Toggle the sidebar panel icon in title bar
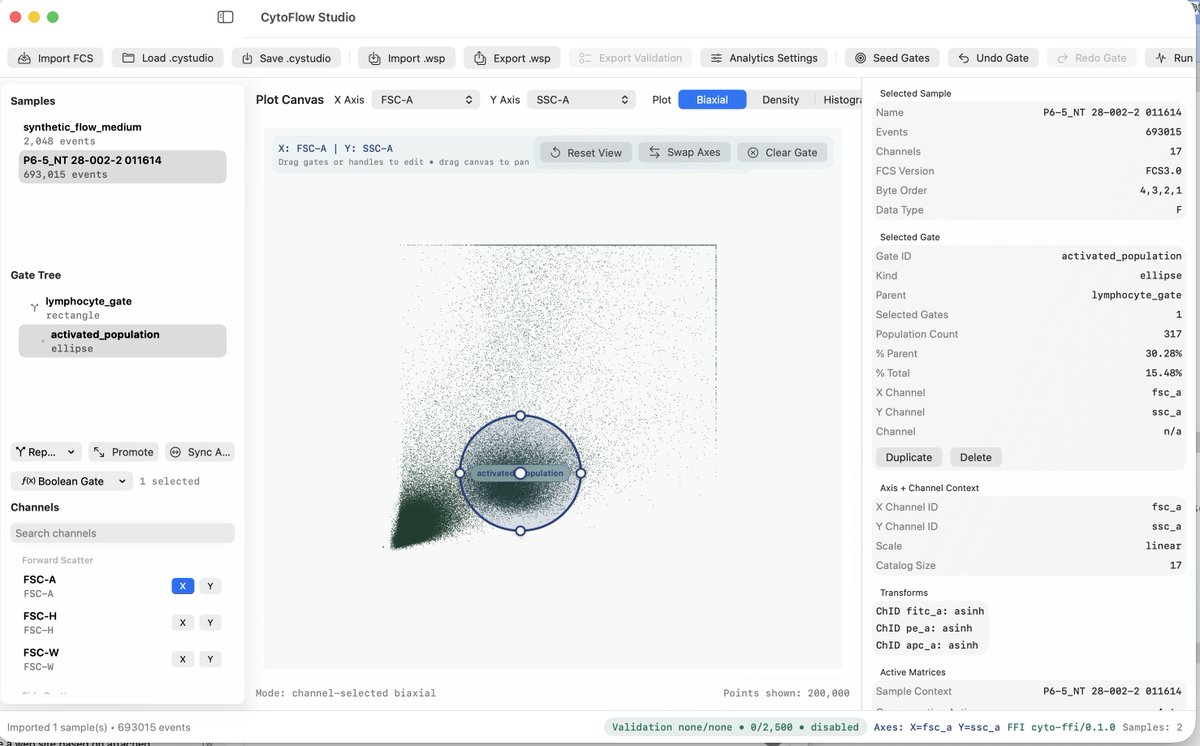Image resolution: width=1200 pixels, height=746 pixels. (225, 17)
